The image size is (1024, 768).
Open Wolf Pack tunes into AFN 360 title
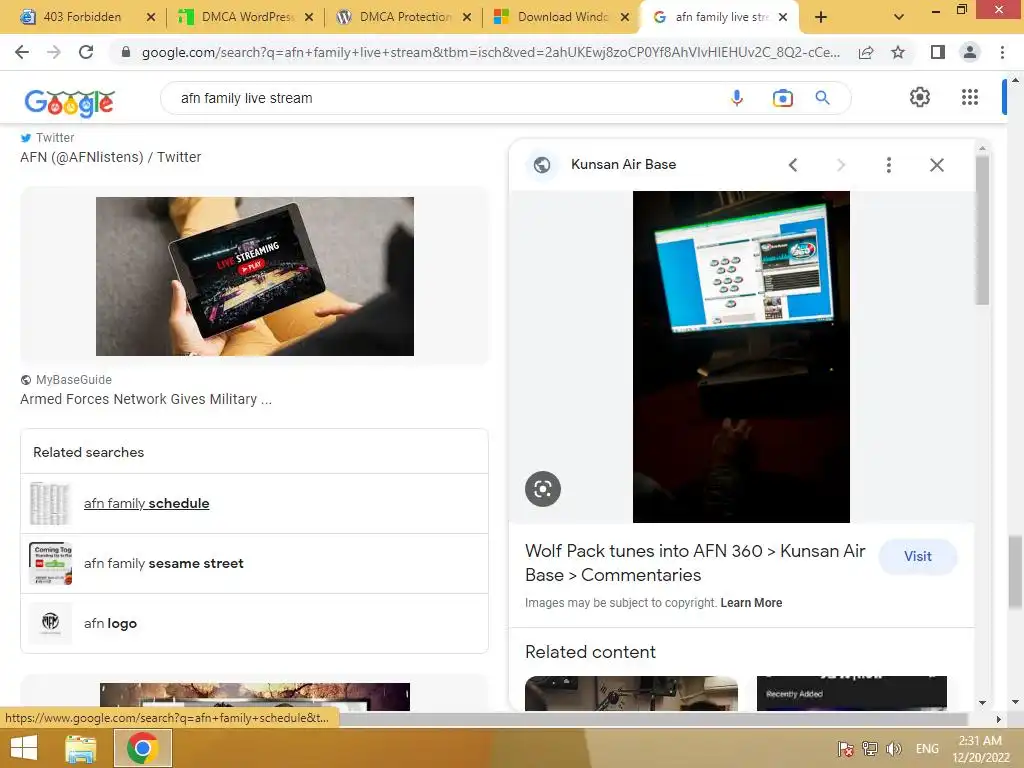pyautogui.click(x=695, y=563)
